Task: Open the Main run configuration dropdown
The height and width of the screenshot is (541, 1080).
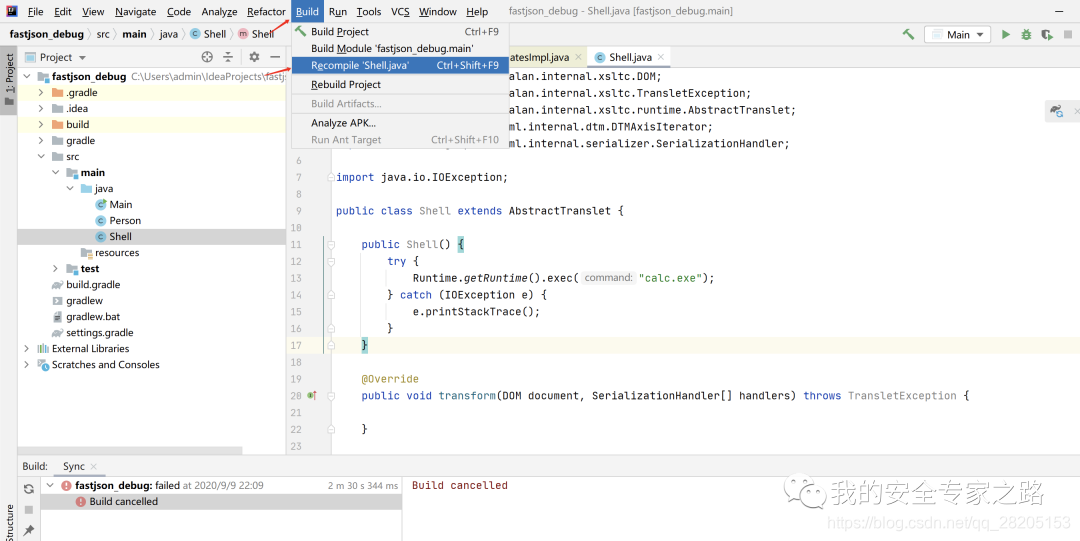Action: (957, 34)
